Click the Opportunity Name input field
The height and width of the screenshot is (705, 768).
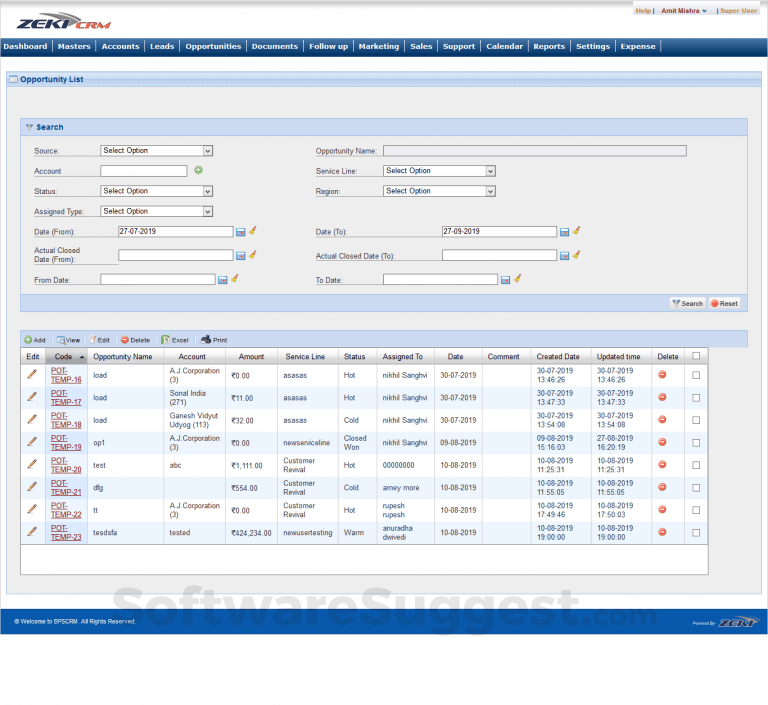click(535, 151)
